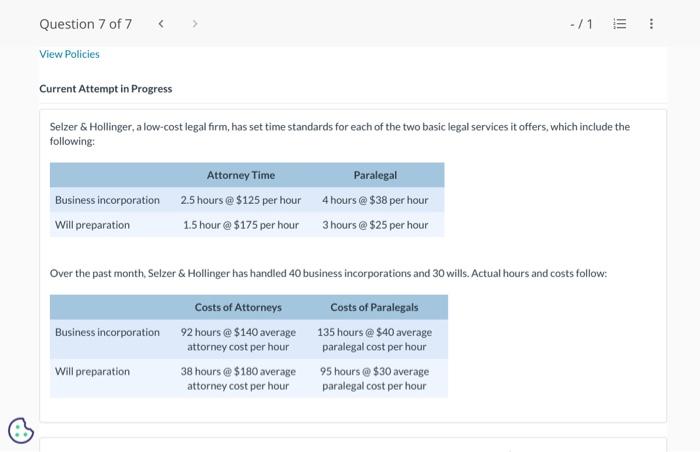Click the '- / 1' score indicator
The height and width of the screenshot is (452, 700).
click(x=581, y=24)
